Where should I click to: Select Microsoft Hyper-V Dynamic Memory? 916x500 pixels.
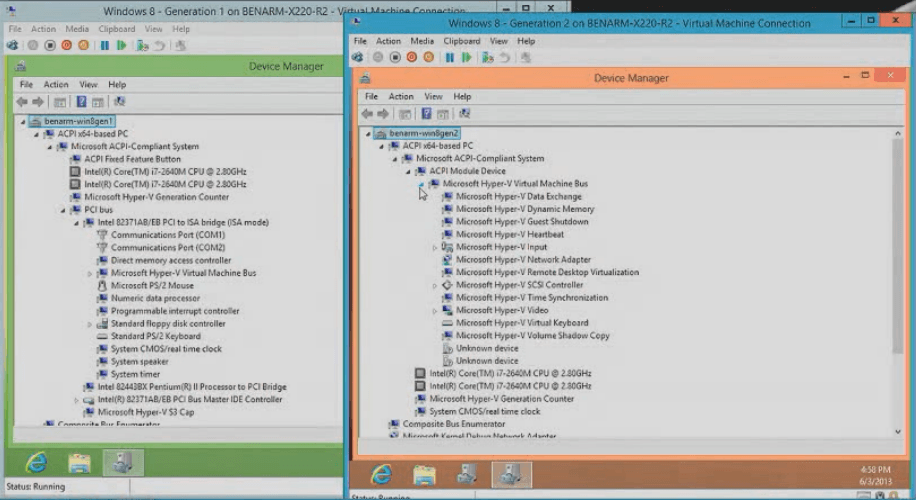click(x=525, y=209)
